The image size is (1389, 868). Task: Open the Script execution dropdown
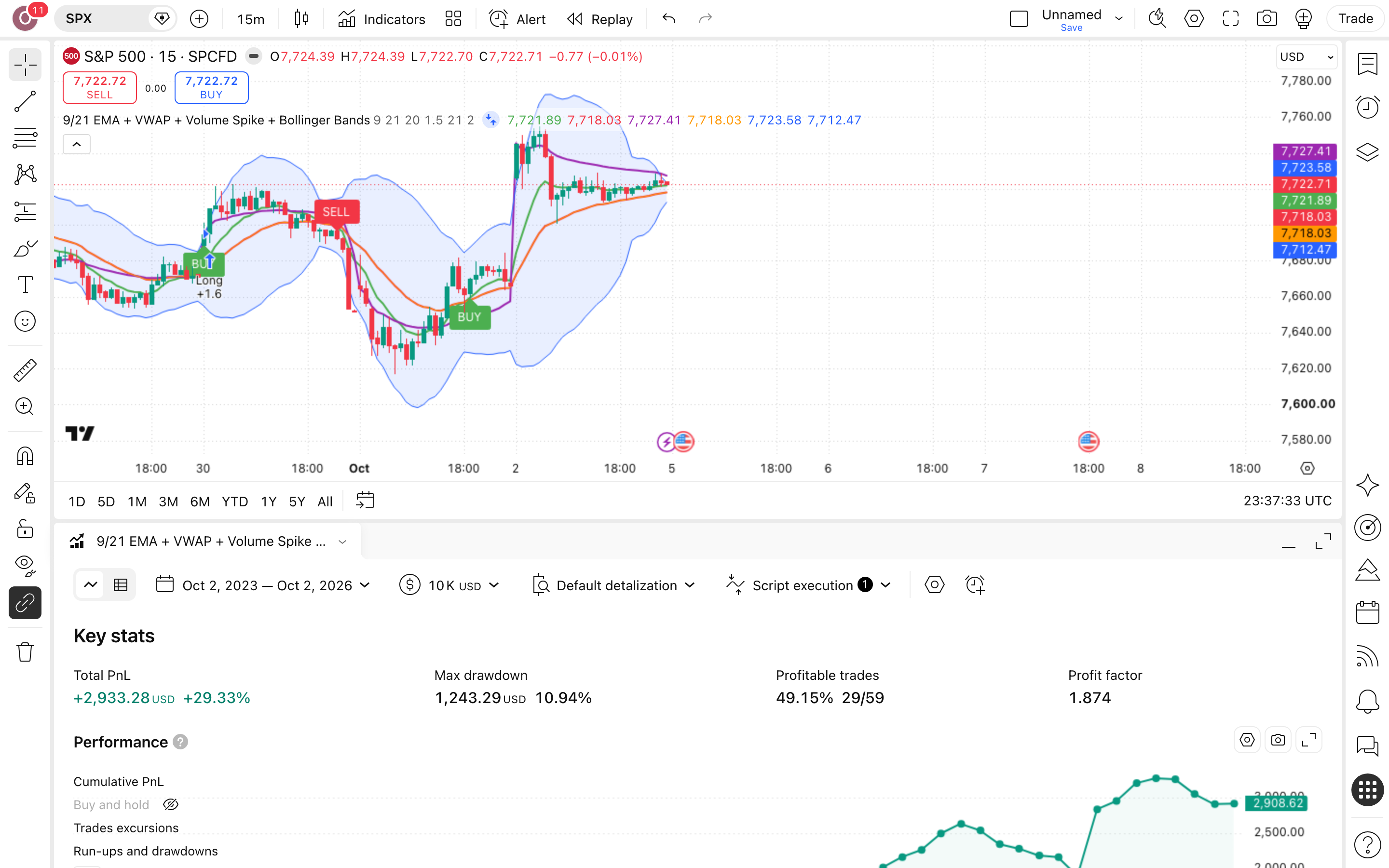tap(809, 585)
